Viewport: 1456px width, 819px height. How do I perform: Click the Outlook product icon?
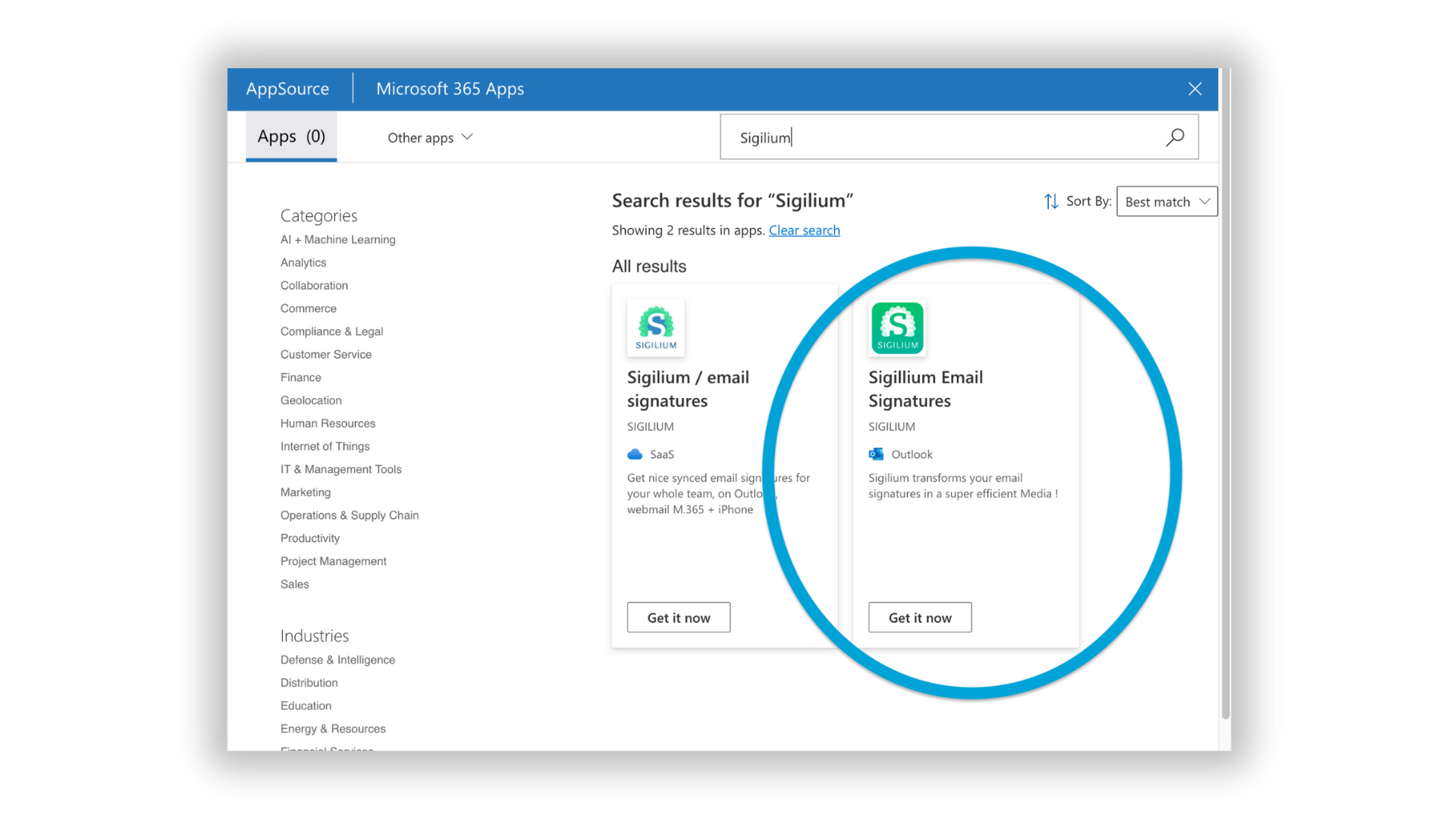click(876, 454)
